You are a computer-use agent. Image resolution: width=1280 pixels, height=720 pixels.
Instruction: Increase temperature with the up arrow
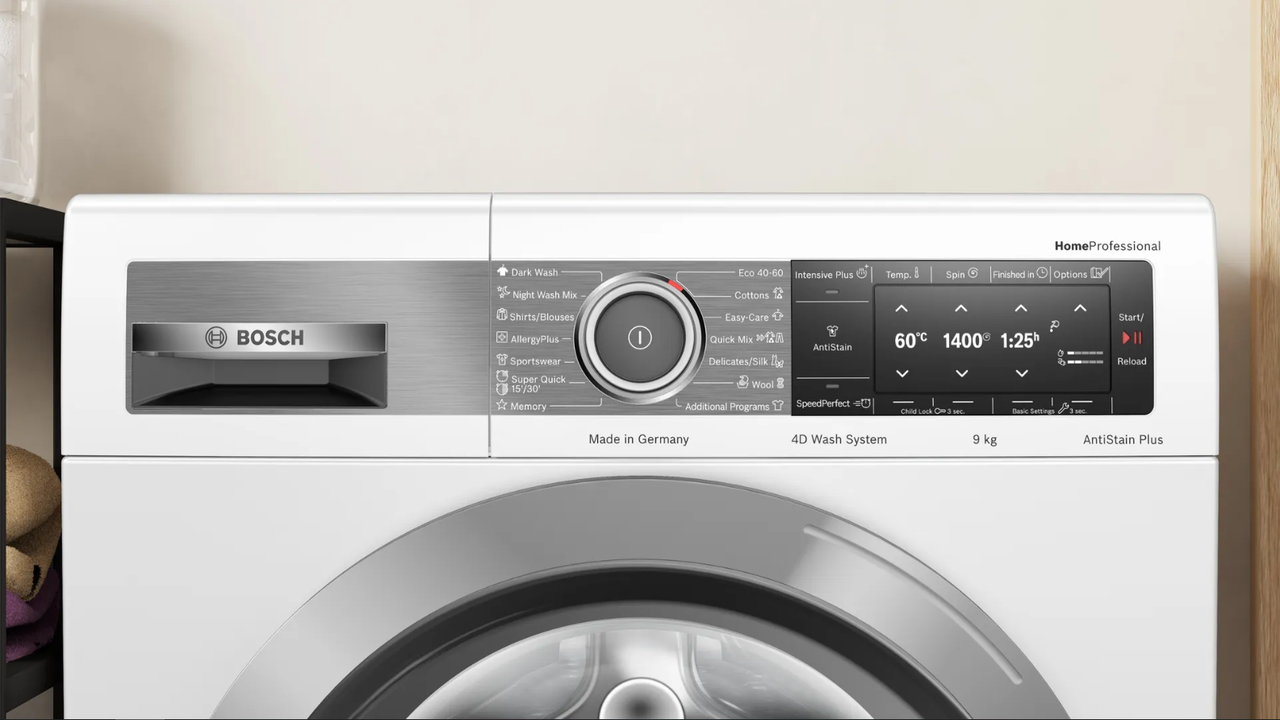coord(902,309)
